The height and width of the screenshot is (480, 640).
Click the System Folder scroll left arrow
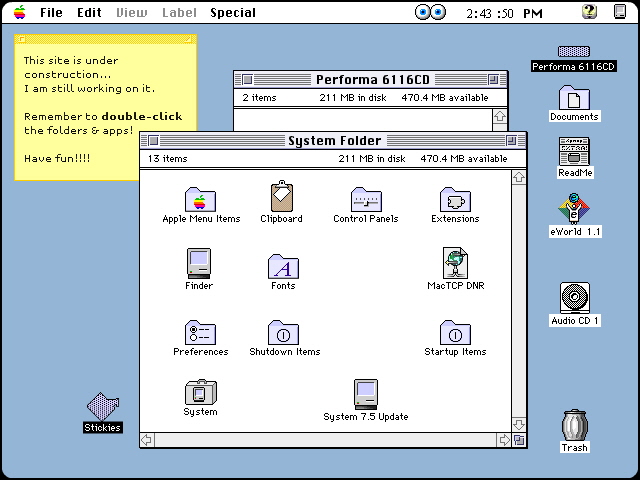pos(147,440)
